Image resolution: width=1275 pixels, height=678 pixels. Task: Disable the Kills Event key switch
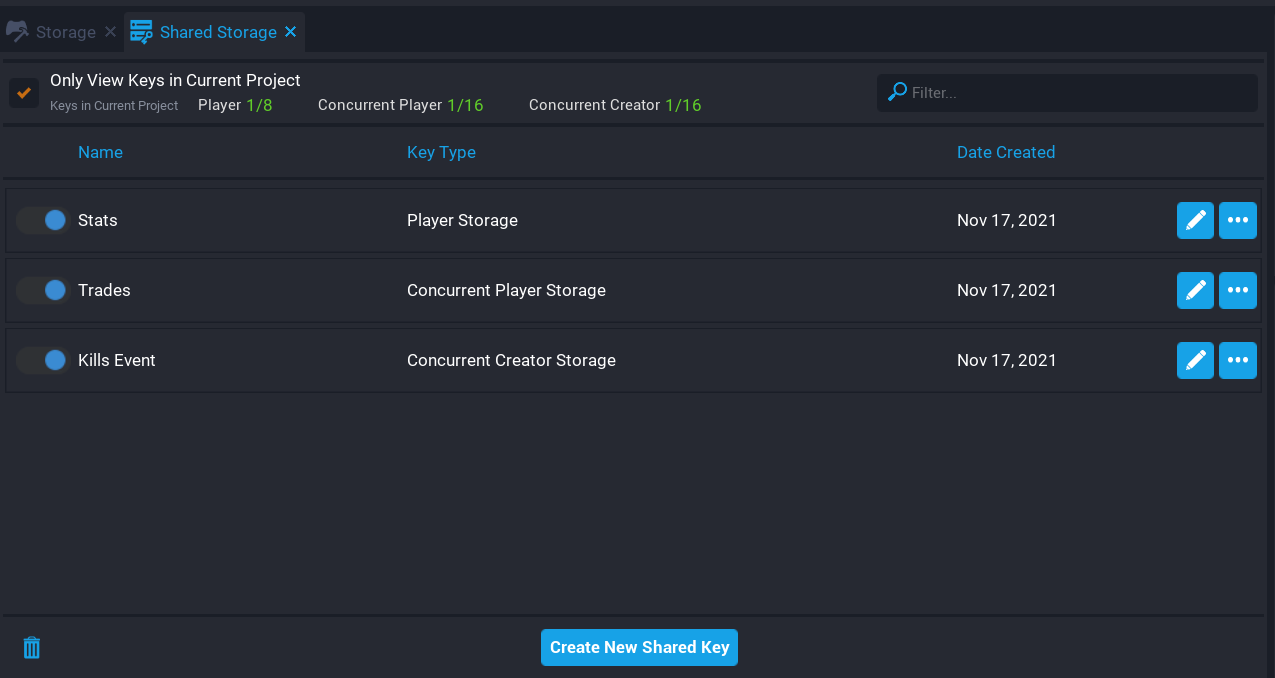(x=41, y=360)
